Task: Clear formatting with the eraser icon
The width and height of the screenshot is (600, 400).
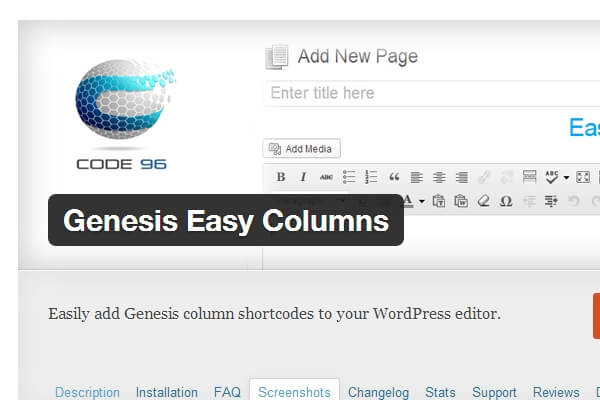Action: pyautogui.click(x=484, y=201)
